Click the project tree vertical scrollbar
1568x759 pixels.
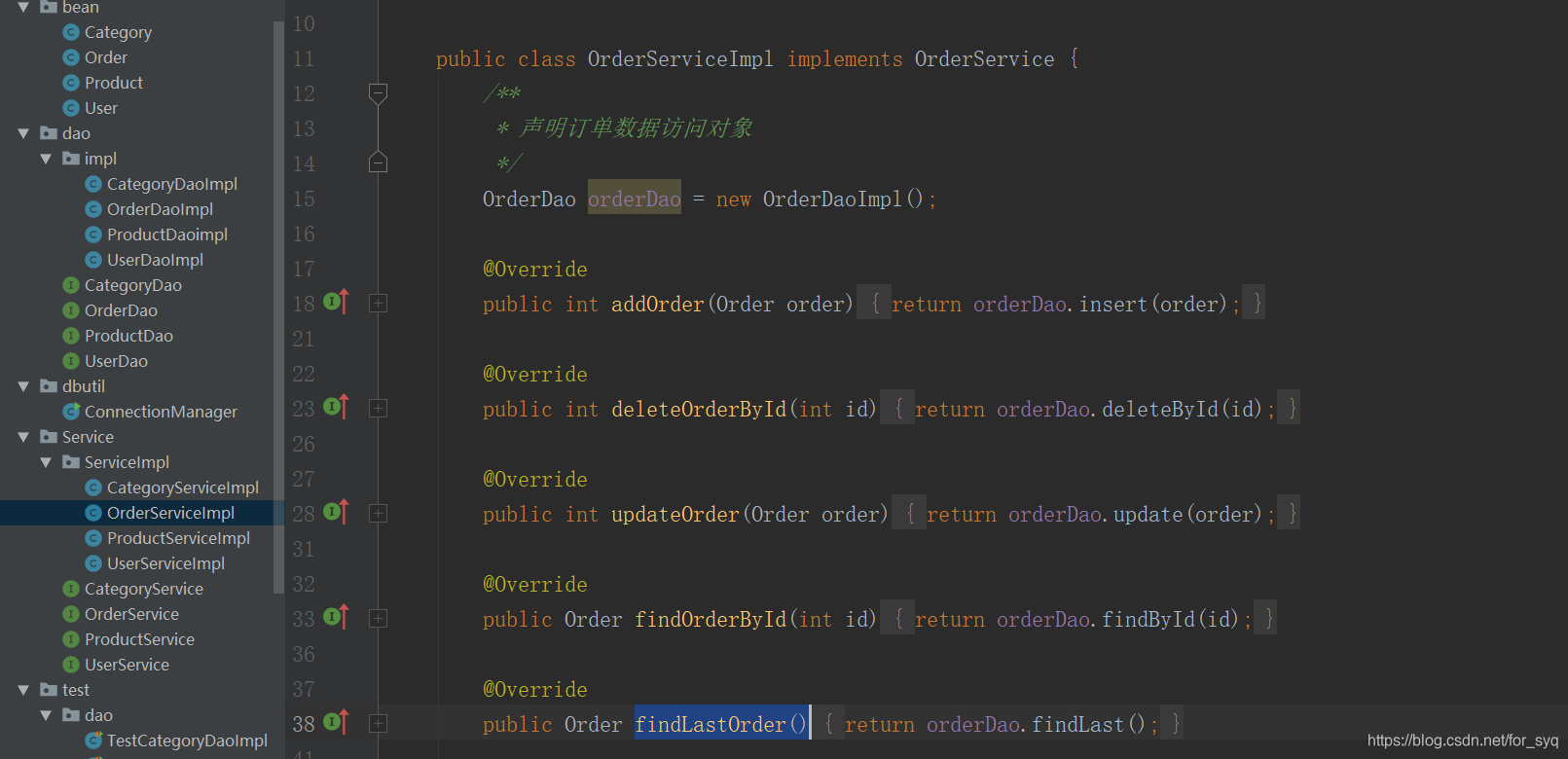click(279, 307)
